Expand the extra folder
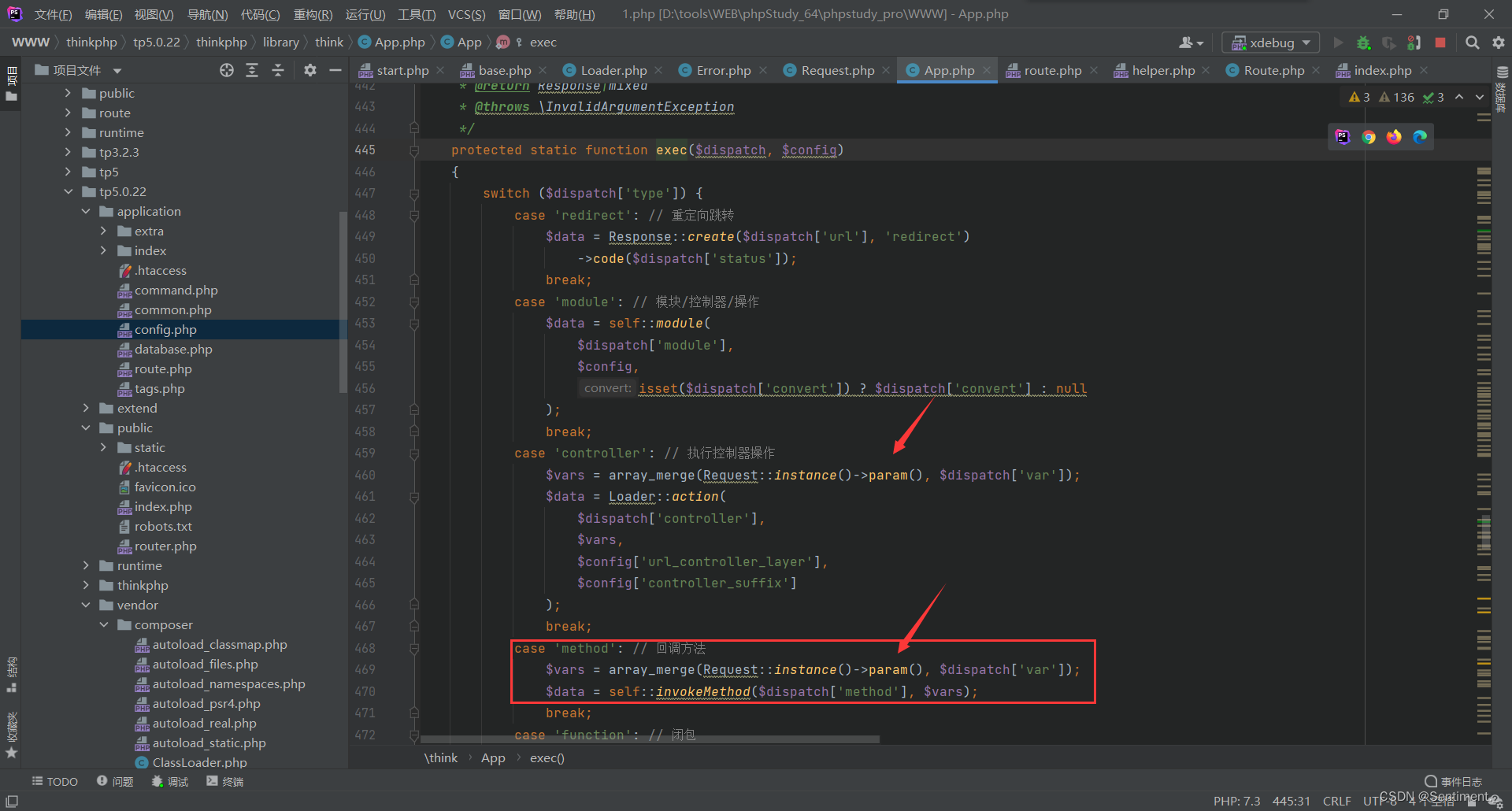 [x=103, y=231]
